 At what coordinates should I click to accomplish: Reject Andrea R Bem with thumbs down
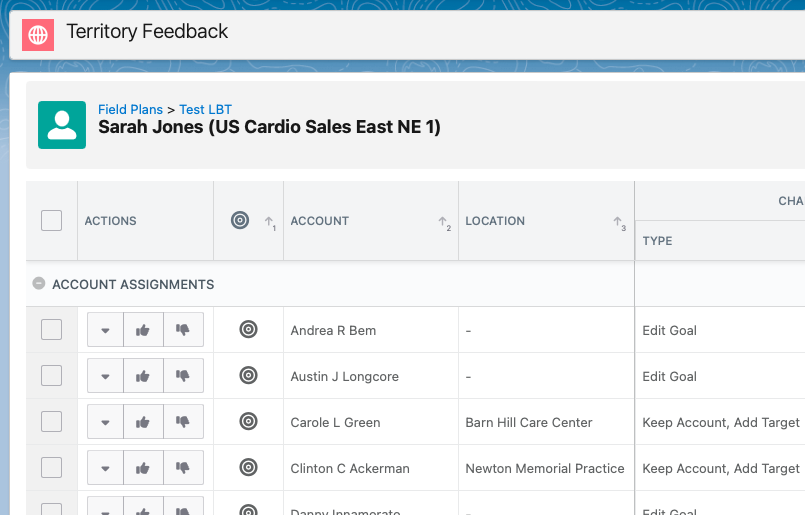[x=183, y=330]
